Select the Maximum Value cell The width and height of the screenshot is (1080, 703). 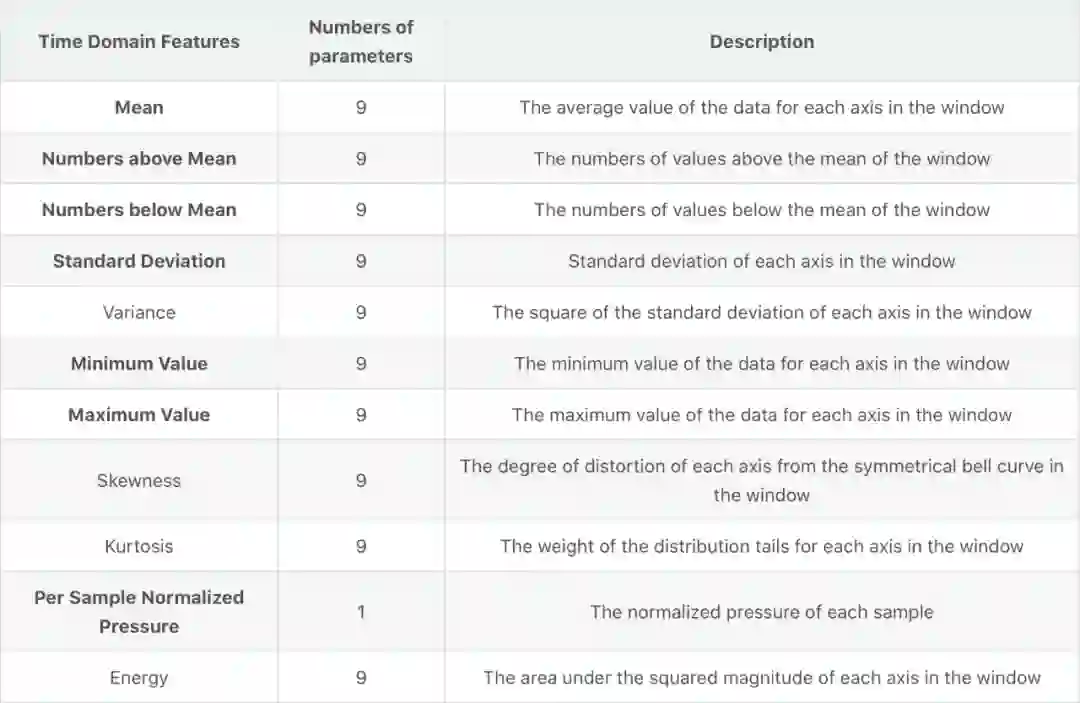coord(139,415)
